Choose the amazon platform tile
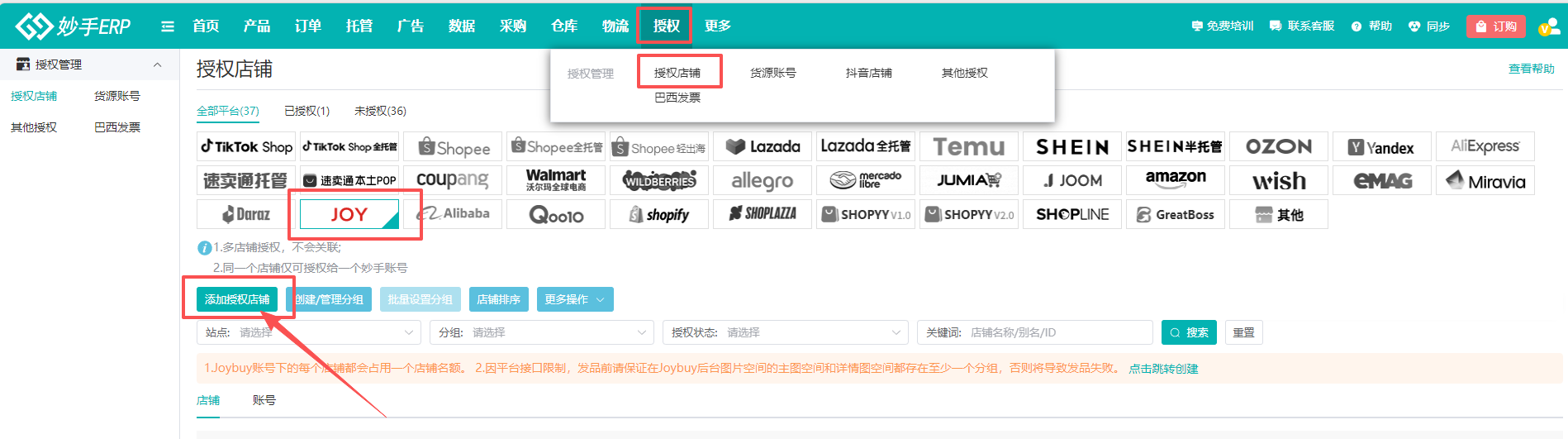1568x439 pixels. click(x=1176, y=180)
